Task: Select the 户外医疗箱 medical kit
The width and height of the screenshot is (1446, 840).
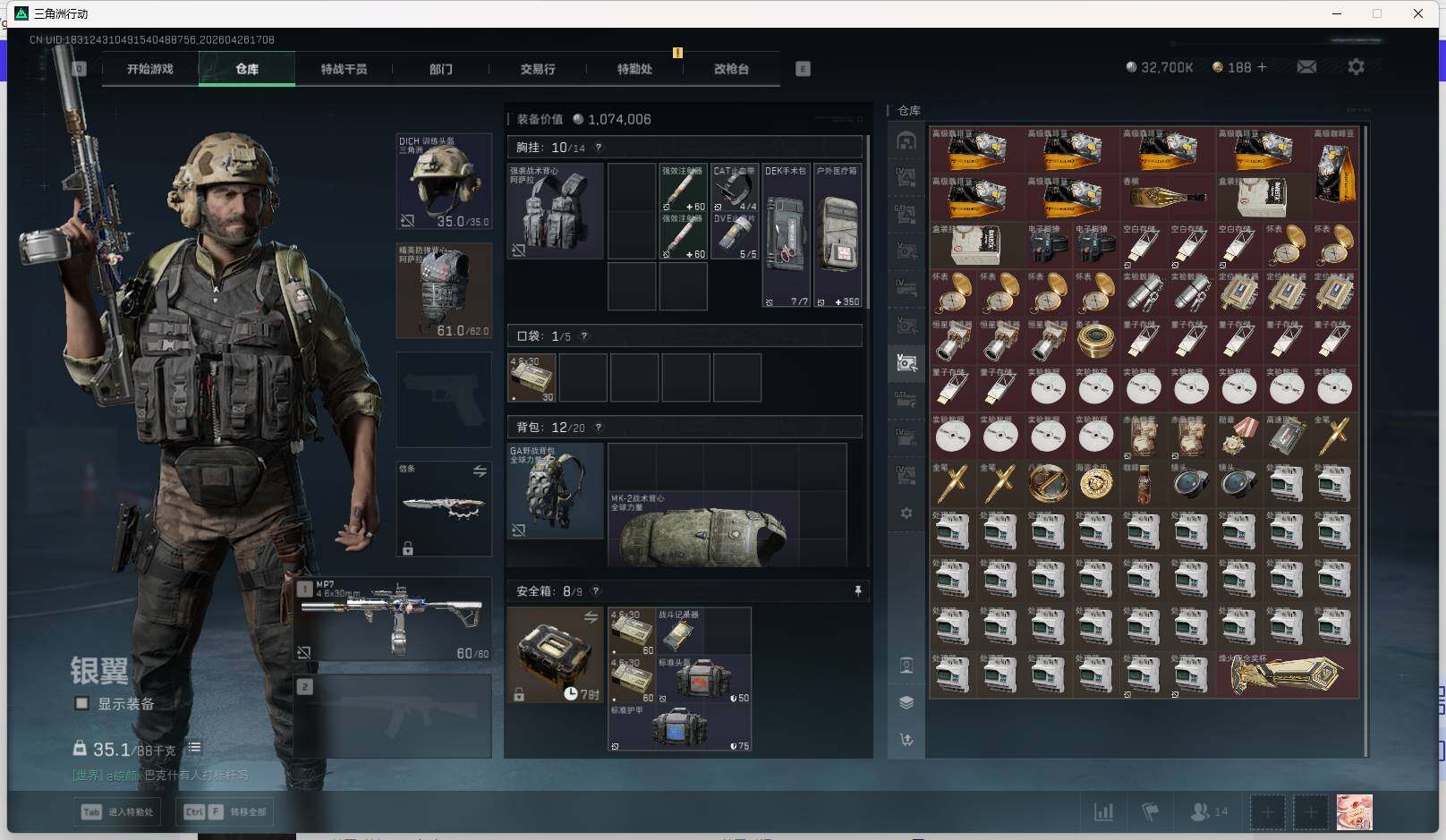Action: [x=838, y=235]
